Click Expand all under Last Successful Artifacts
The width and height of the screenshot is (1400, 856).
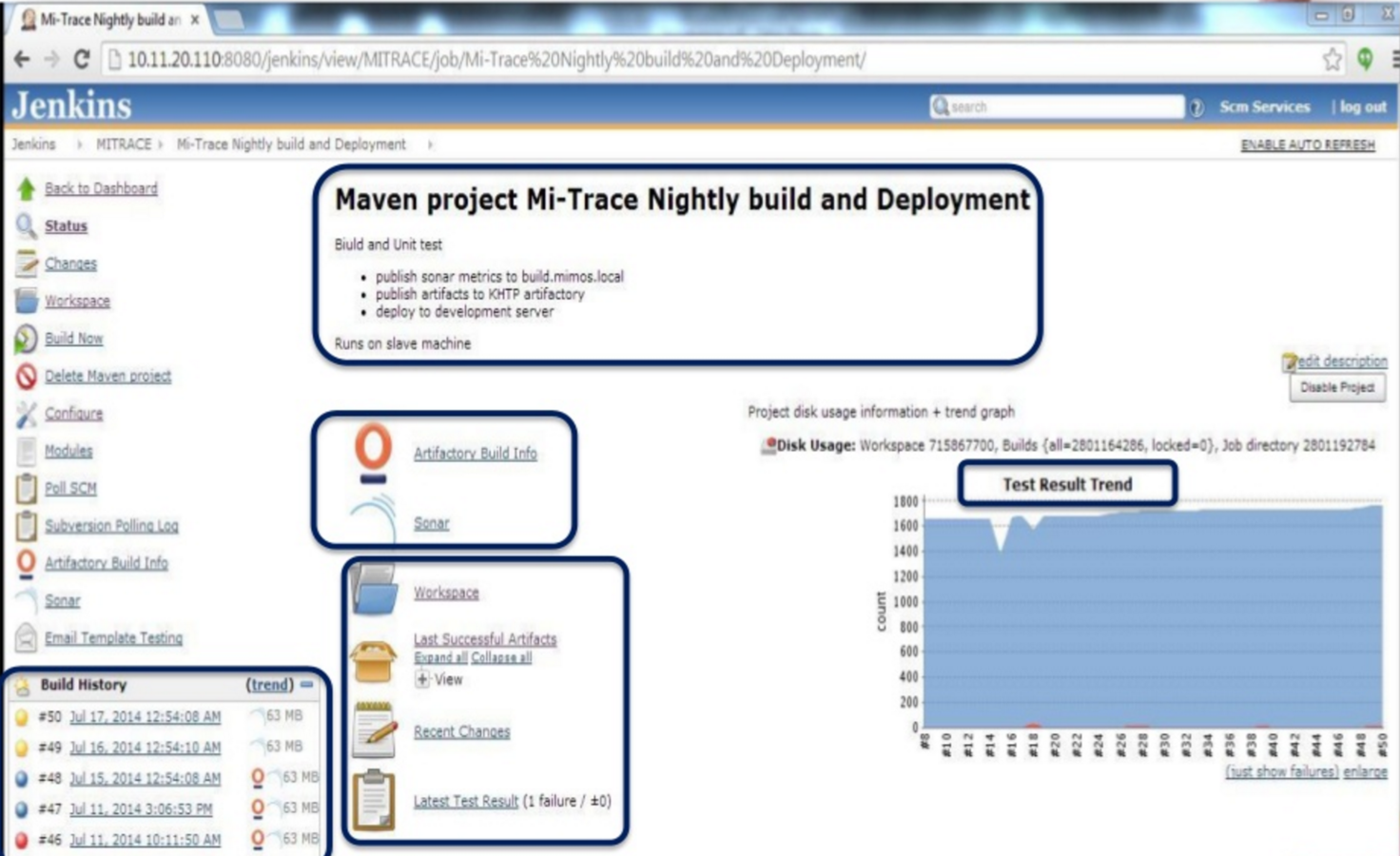440,657
